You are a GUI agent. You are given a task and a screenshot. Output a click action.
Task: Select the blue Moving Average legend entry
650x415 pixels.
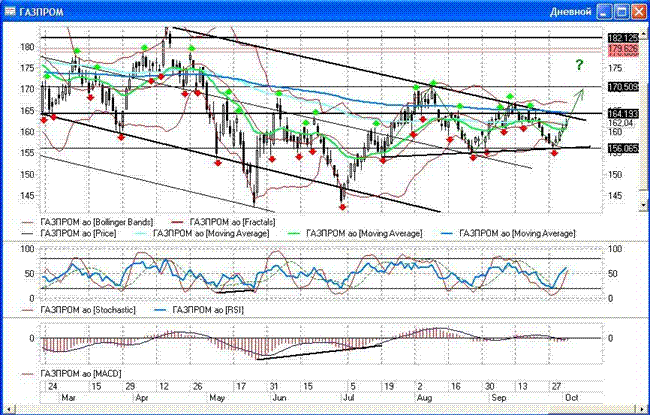[x=508, y=233]
